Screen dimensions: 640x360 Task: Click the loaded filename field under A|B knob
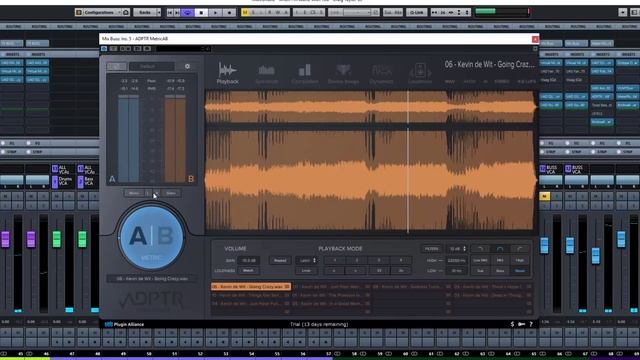pyautogui.click(x=152, y=279)
